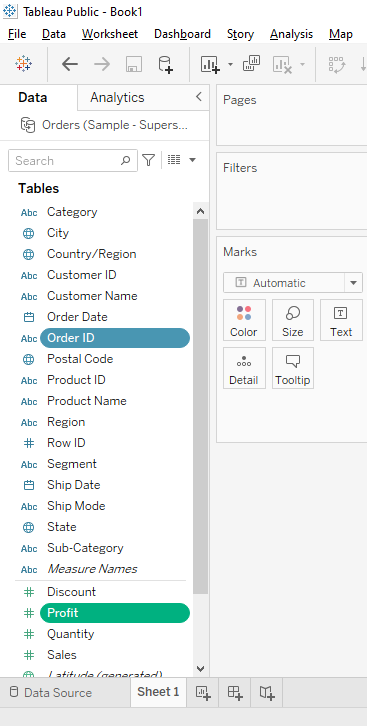The height and width of the screenshot is (726, 367).
Task: Open the Worksheet menu
Action: coord(110,34)
